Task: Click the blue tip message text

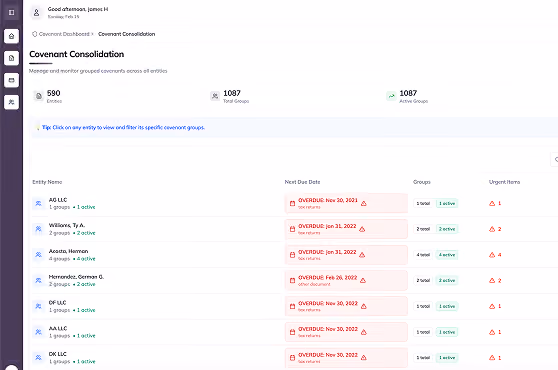Action: [123, 127]
